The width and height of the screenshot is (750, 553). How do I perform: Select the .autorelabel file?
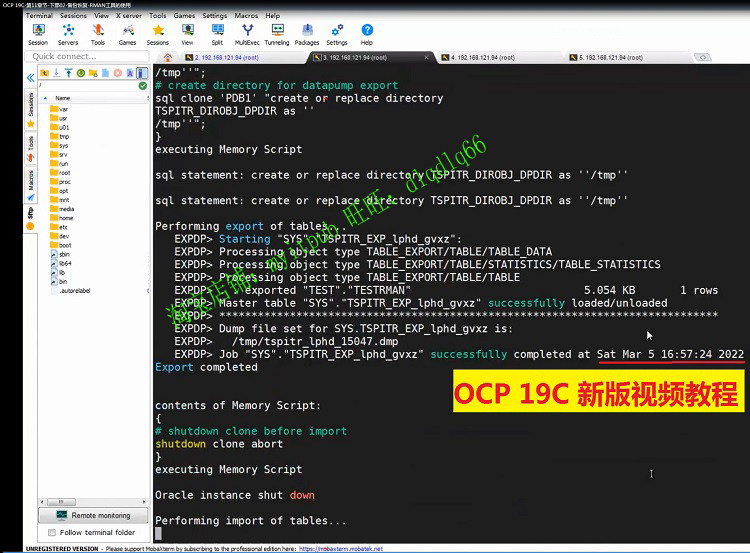coord(70,290)
